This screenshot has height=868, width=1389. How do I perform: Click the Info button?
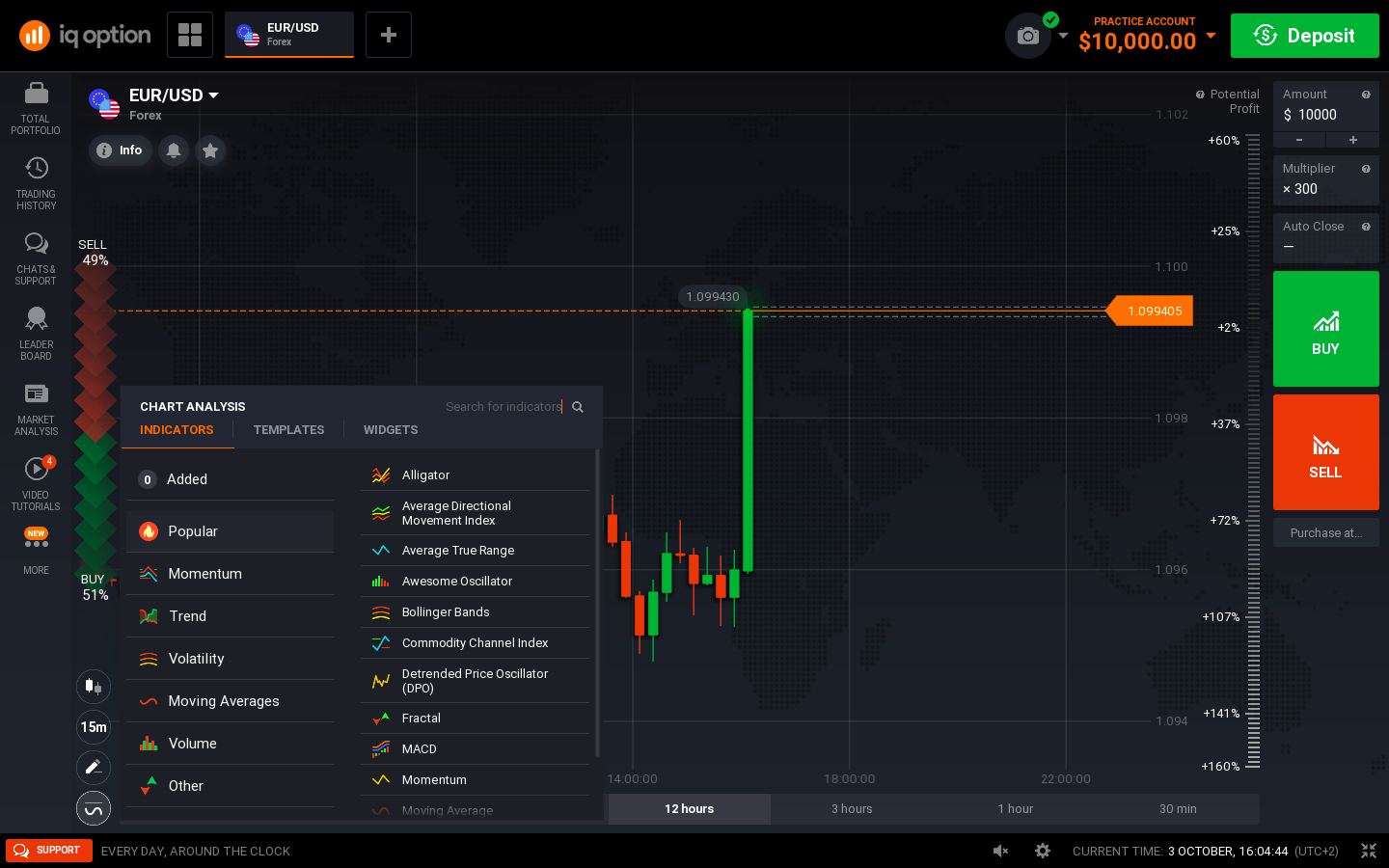pos(121,150)
